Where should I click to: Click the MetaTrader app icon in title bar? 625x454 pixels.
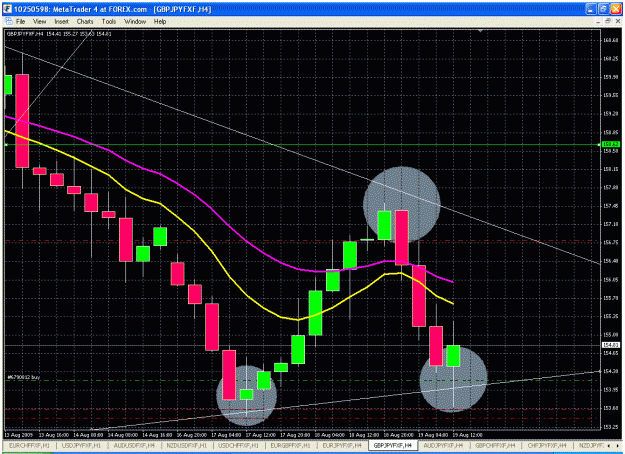(x=7, y=9)
